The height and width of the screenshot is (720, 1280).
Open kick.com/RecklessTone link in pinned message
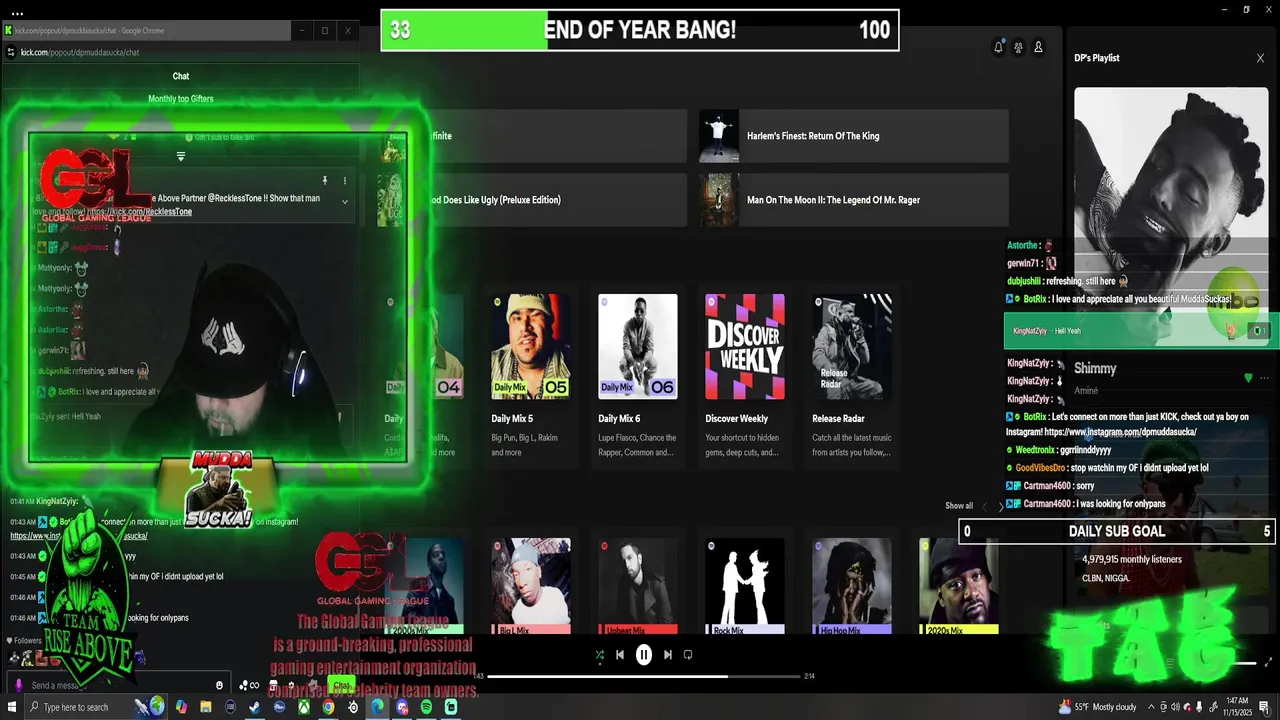(140, 212)
